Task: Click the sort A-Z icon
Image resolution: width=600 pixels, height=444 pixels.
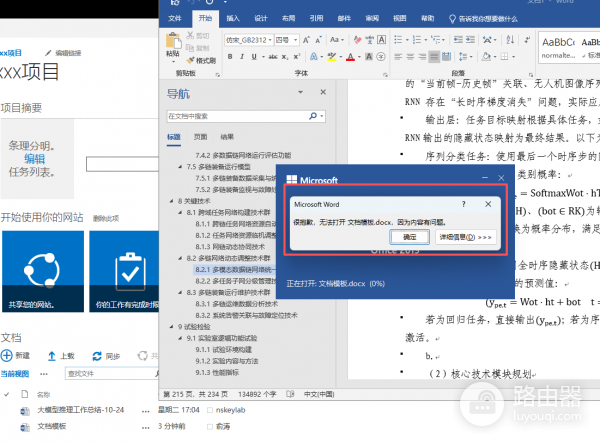Action: click(x=510, y=40)
